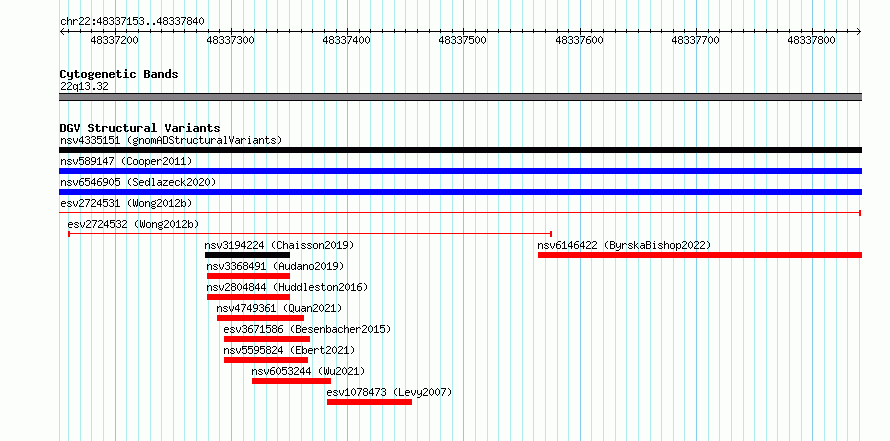Open the nsv589147 (Cooper2011) label
The height and width of the screenshot is (441, 890).
126,161
